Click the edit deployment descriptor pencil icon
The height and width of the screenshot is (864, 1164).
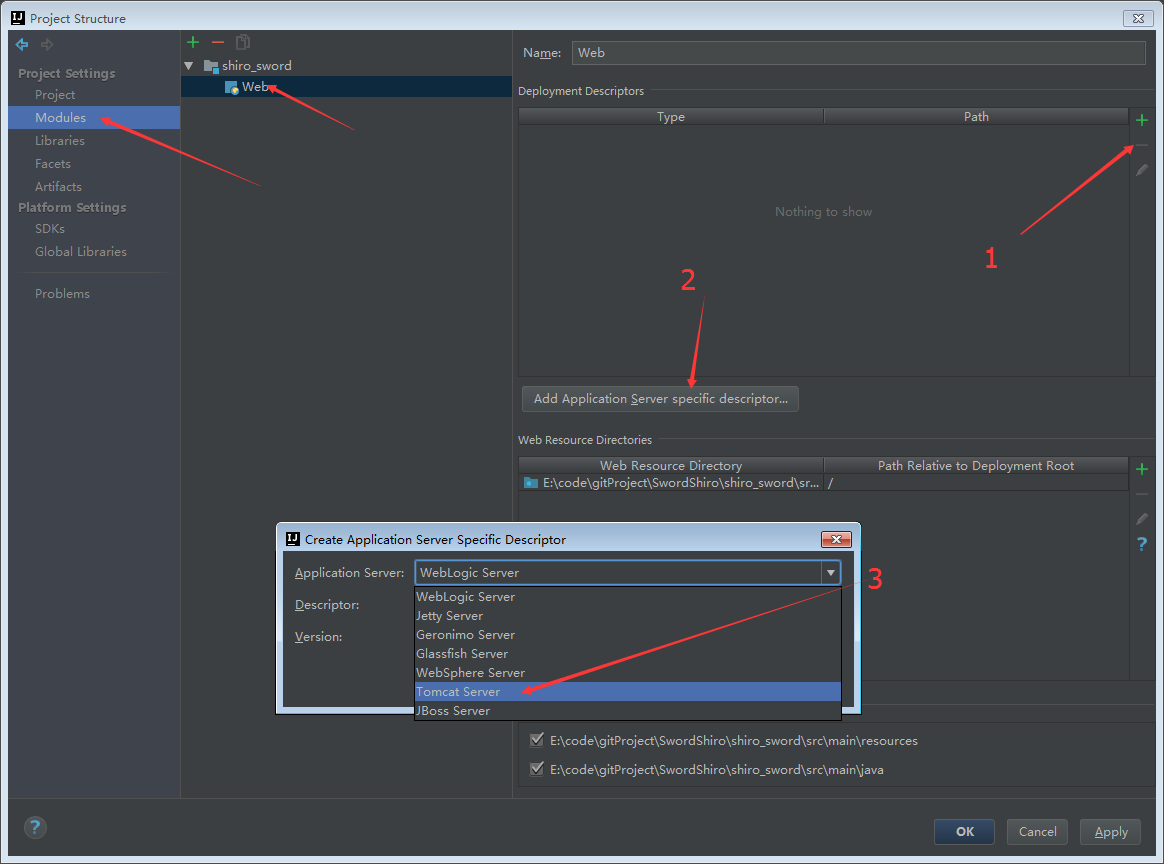[1142, 171]
